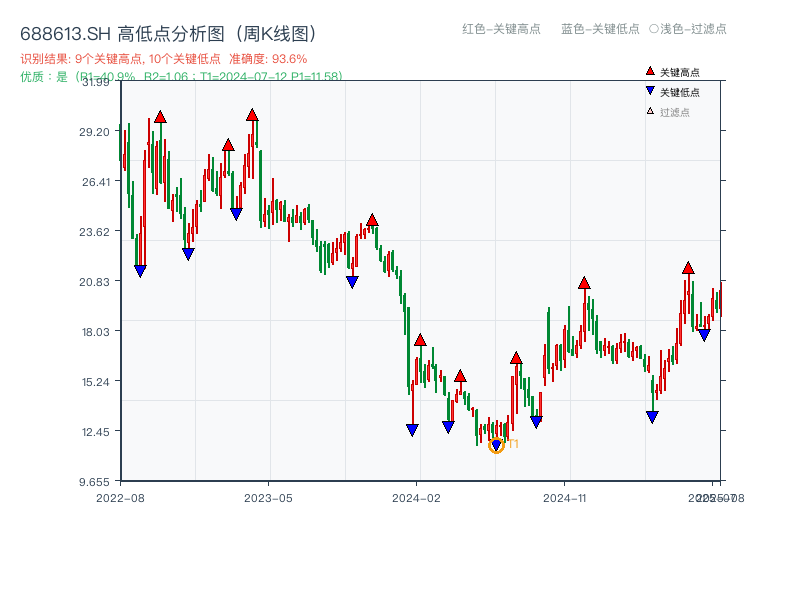800x600 pixels.
Task: Click the 过滤点 legend label inside chart
Action: [x=674, y=112]
